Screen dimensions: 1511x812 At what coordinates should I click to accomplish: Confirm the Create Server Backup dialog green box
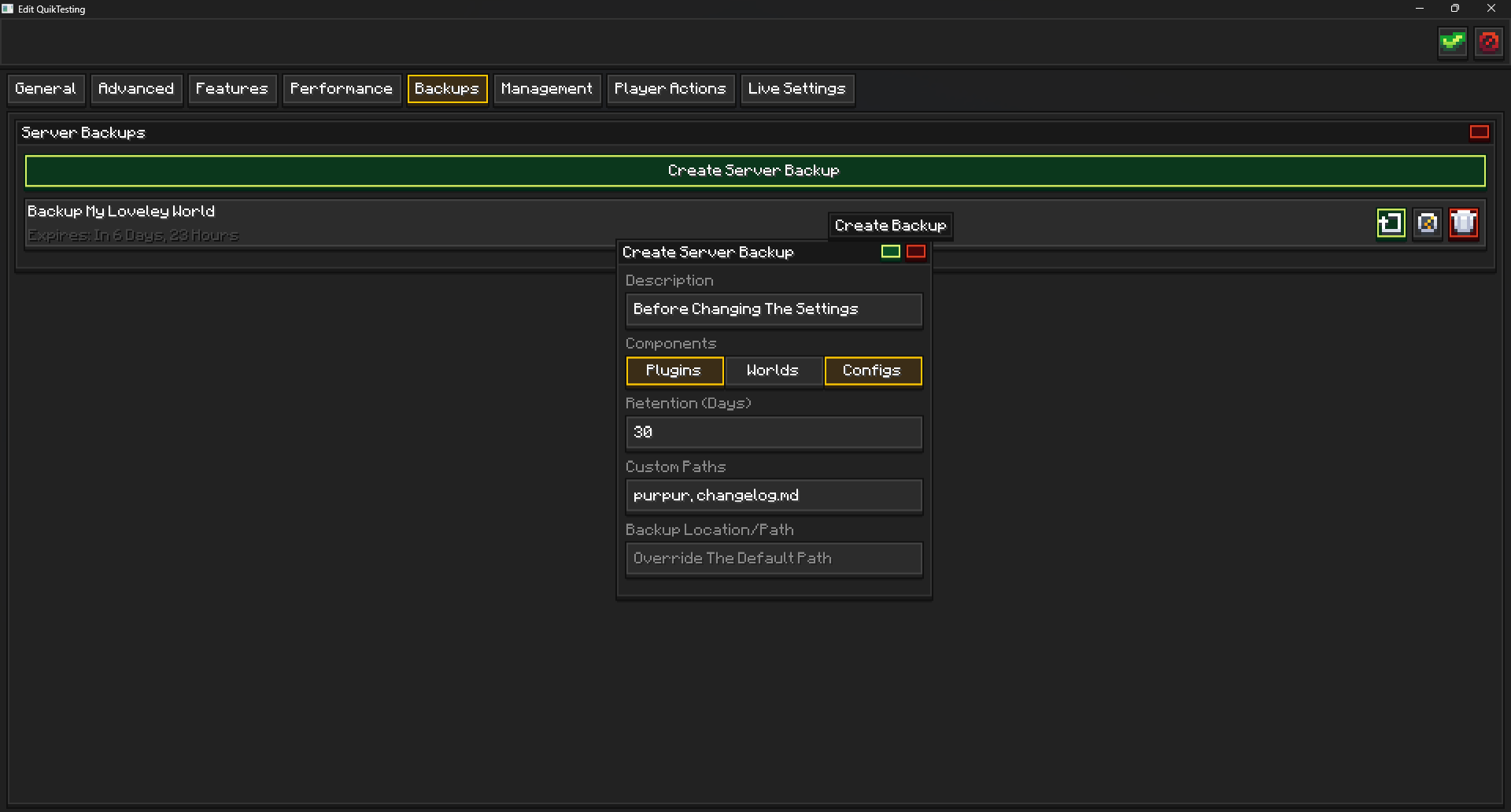tap(891, 252)
